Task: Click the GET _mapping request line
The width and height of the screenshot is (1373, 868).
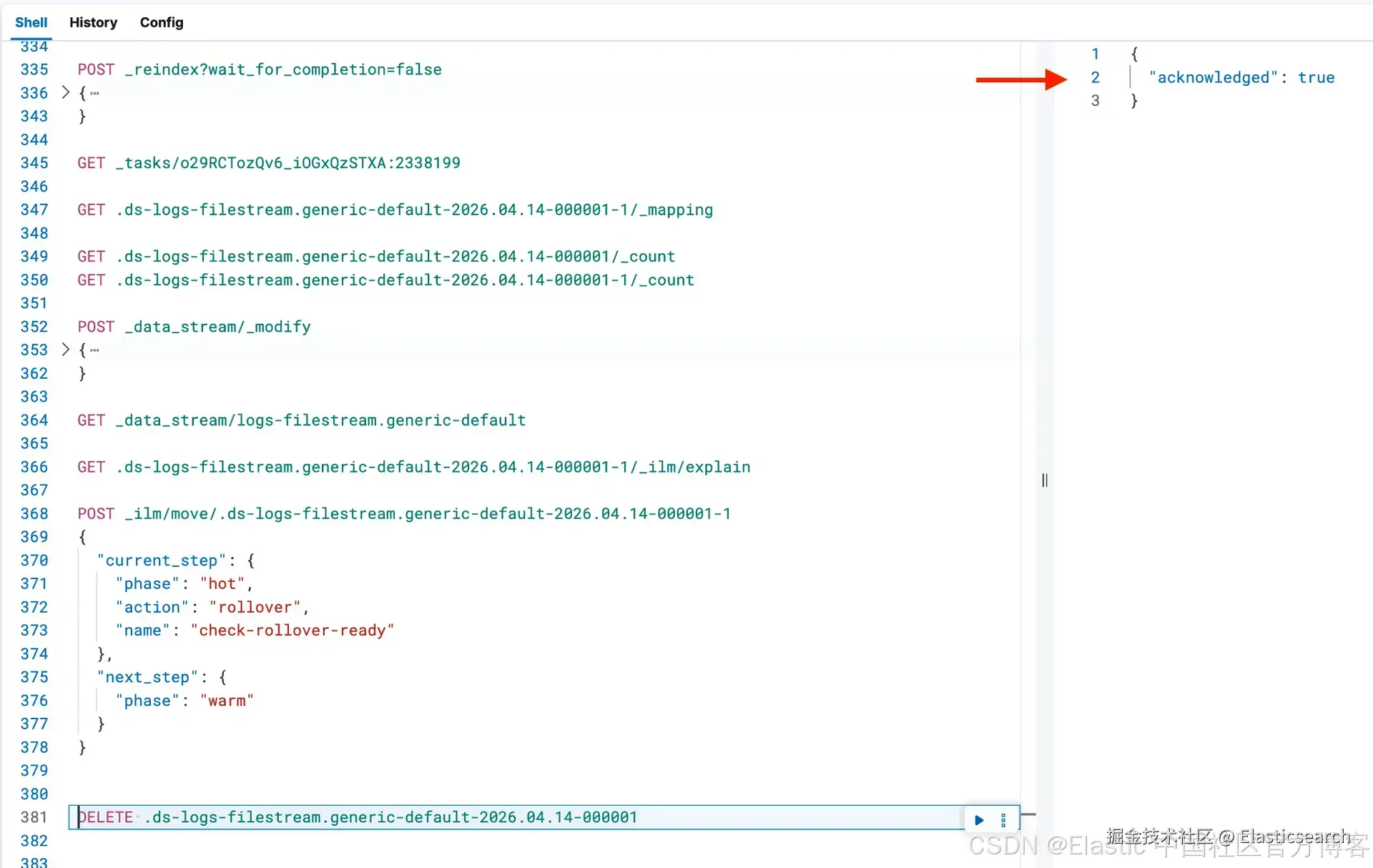Action: click(x=395, y=210)
